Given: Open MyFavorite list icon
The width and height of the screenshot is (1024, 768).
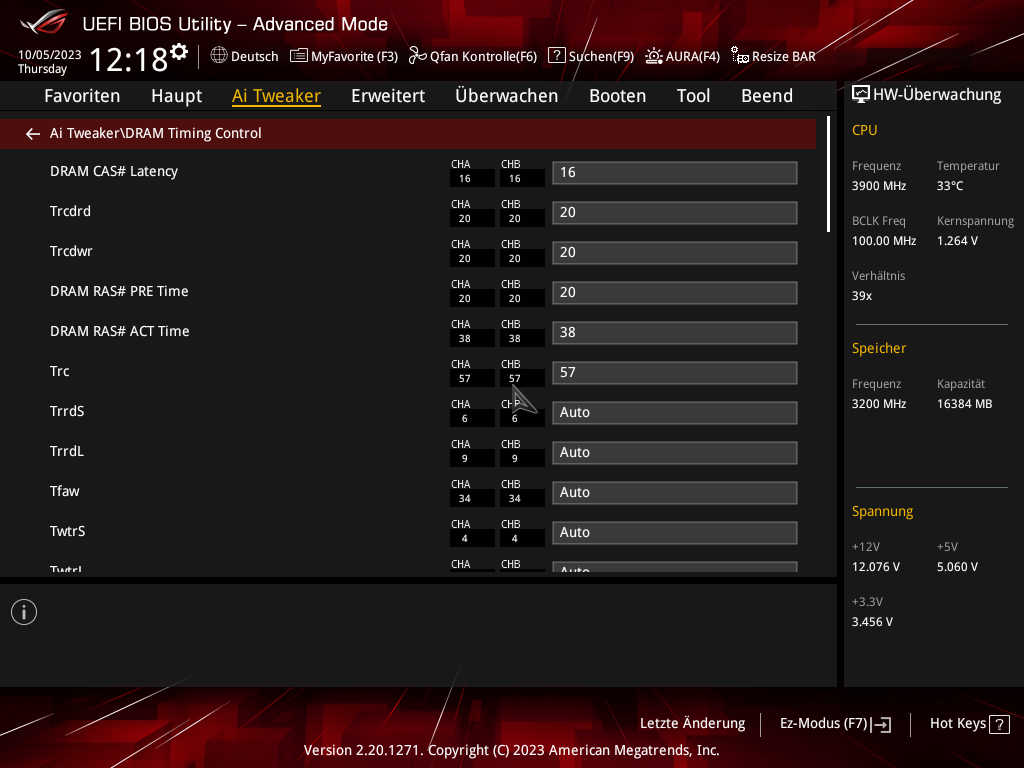Looking at the screenshot, I should (x=298, y=56).
